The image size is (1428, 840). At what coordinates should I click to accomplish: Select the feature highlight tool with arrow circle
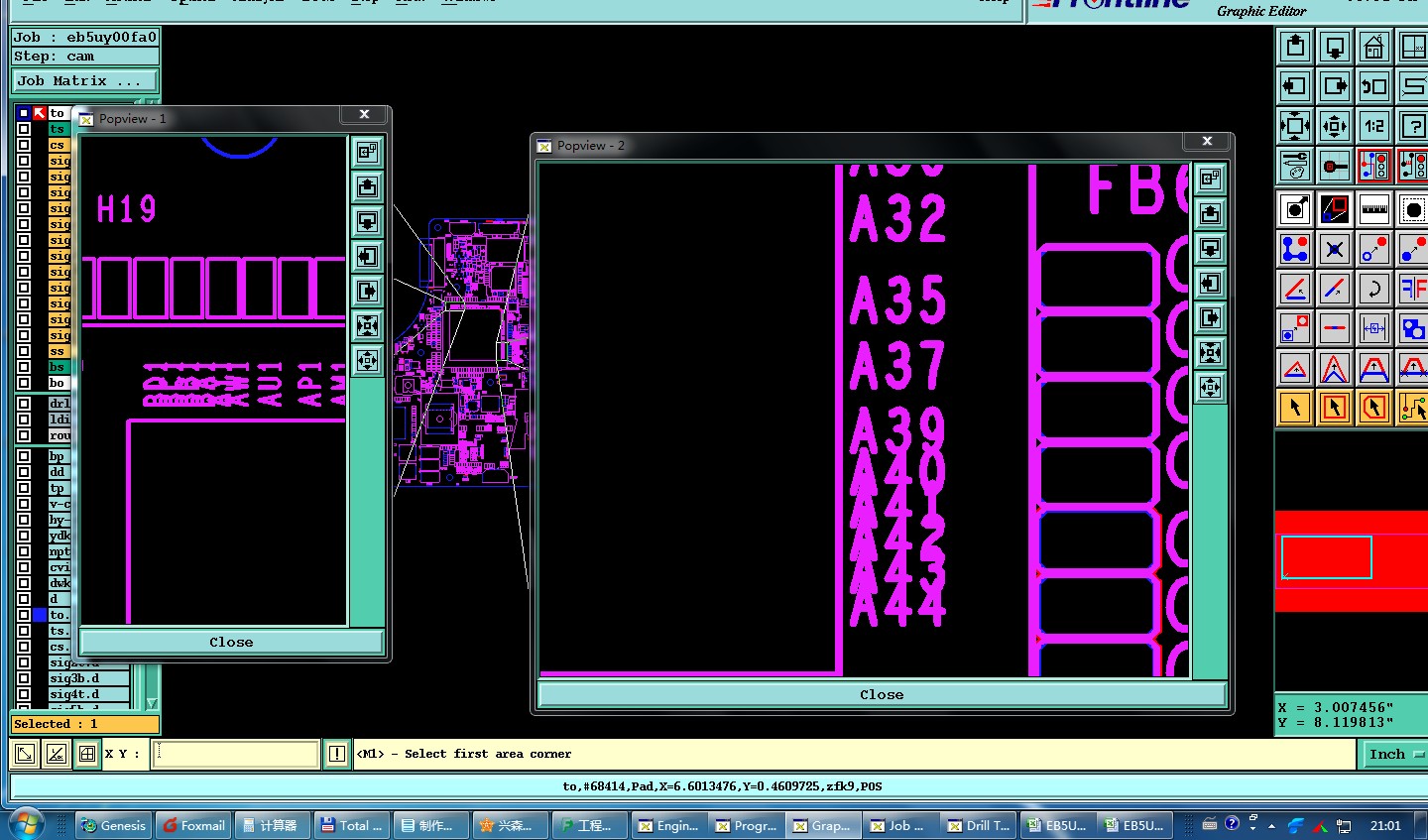click(1295, 209)
